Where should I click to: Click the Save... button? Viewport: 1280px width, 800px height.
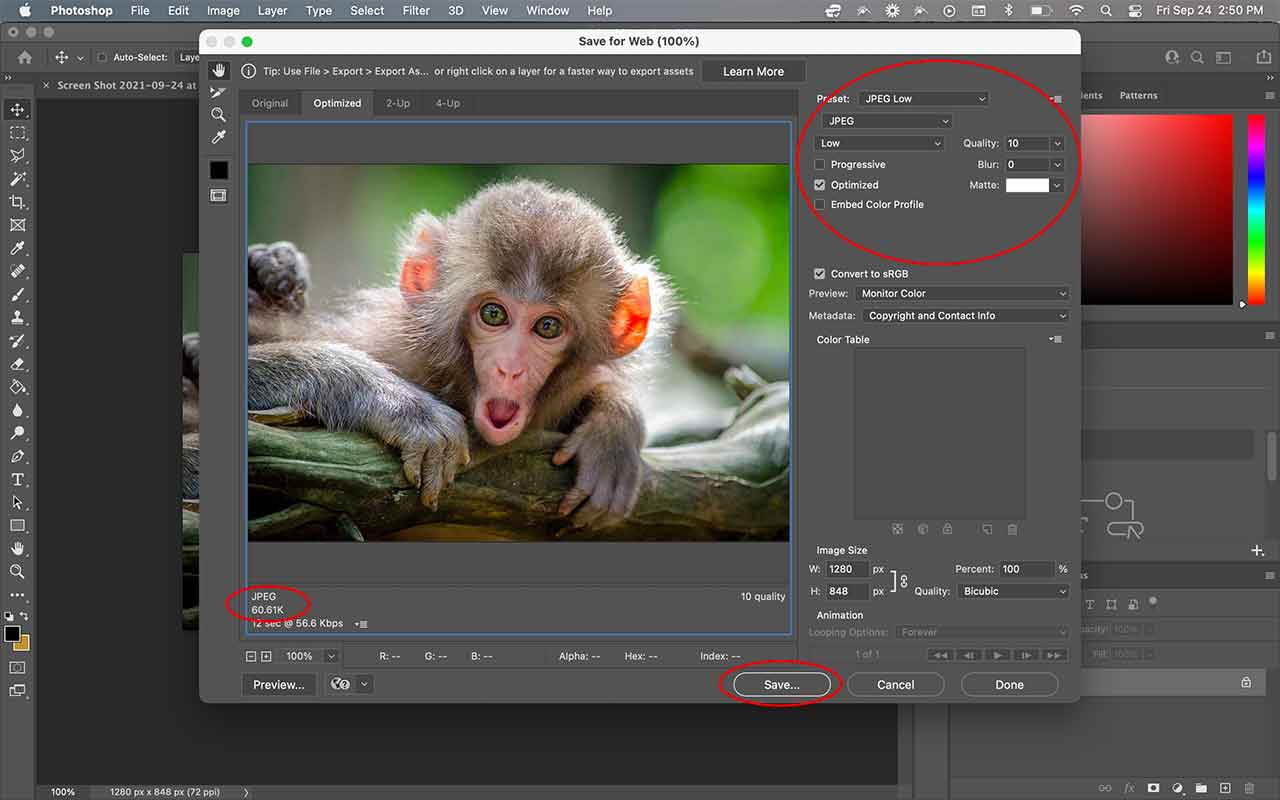[x=782, y=685]
